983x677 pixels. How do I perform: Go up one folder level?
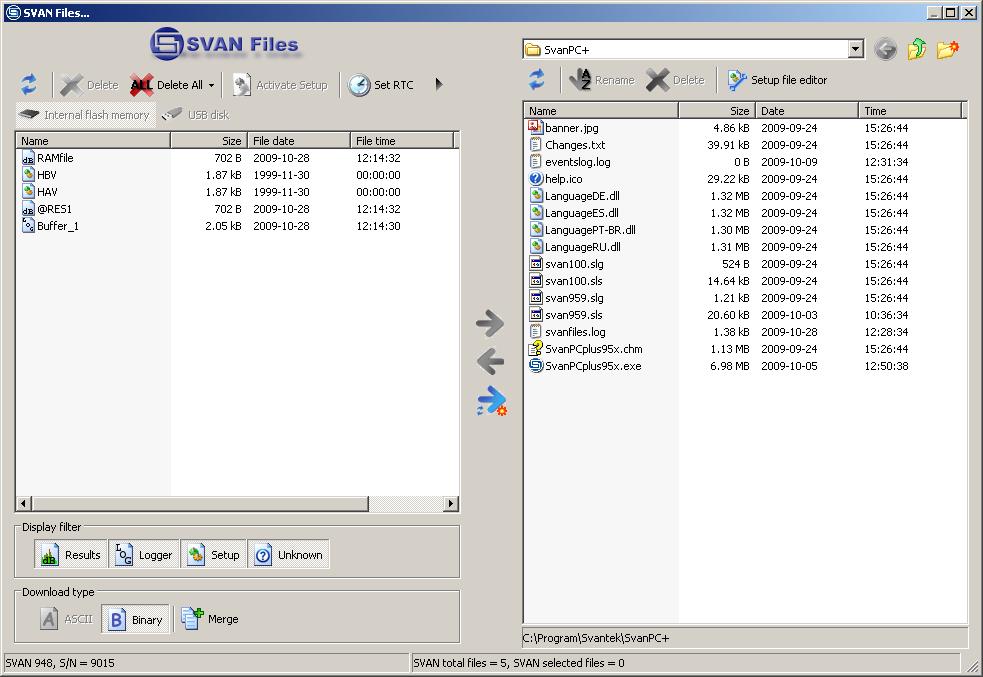917,49
